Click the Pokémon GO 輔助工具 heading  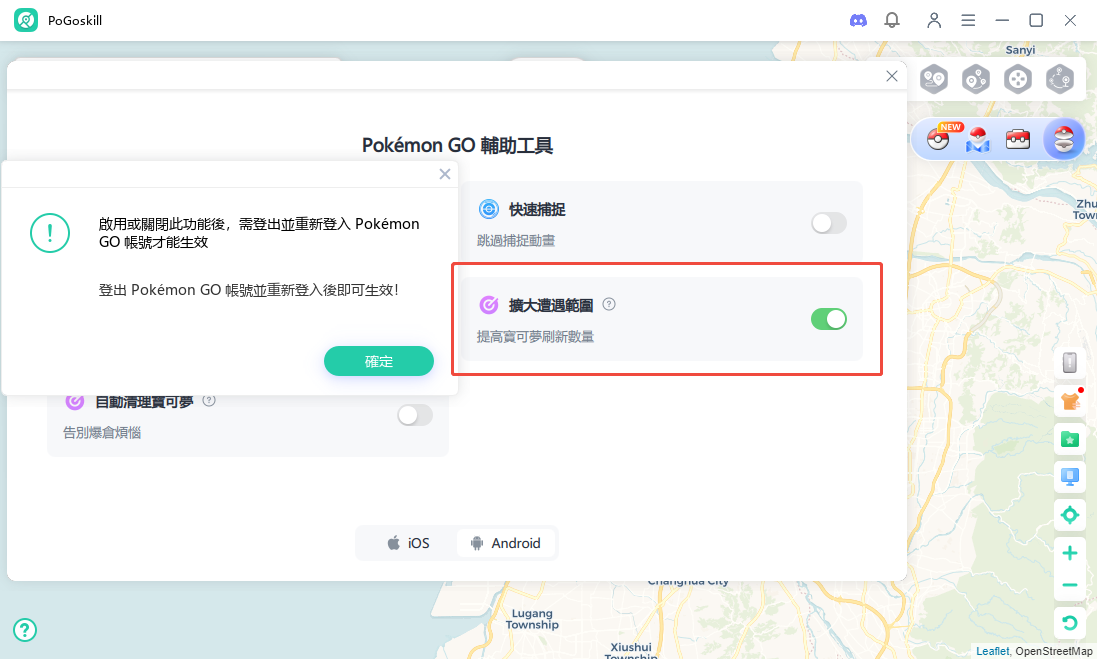click(458, 146)
